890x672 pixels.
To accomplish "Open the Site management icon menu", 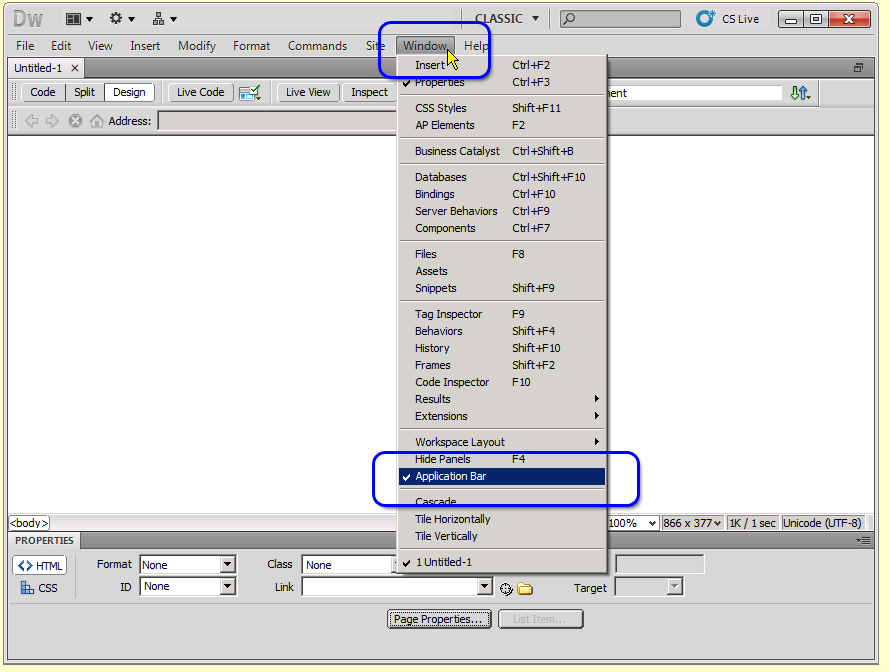I will point(165,19).
